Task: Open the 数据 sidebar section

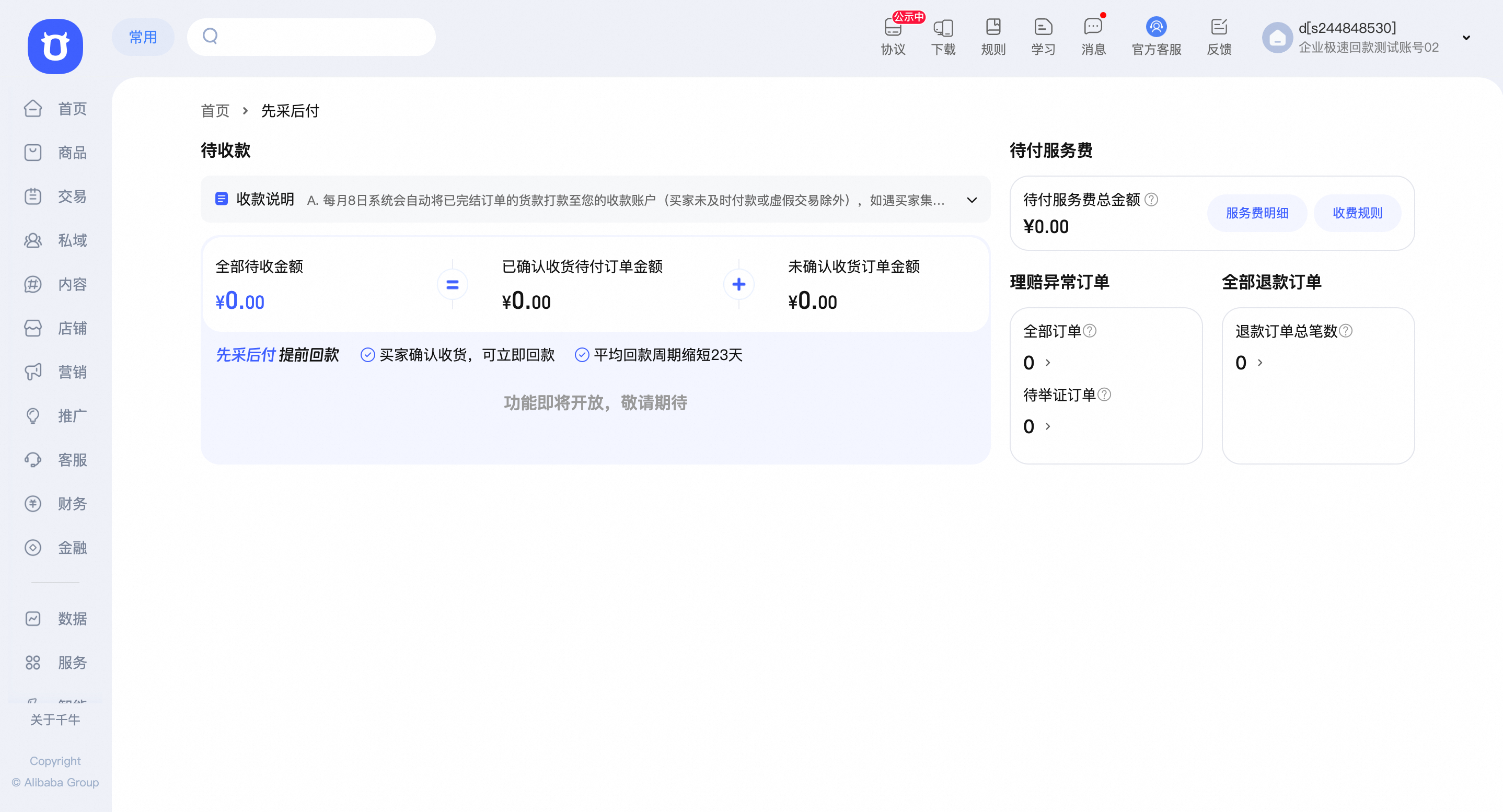Action: (x=55, y=618)
